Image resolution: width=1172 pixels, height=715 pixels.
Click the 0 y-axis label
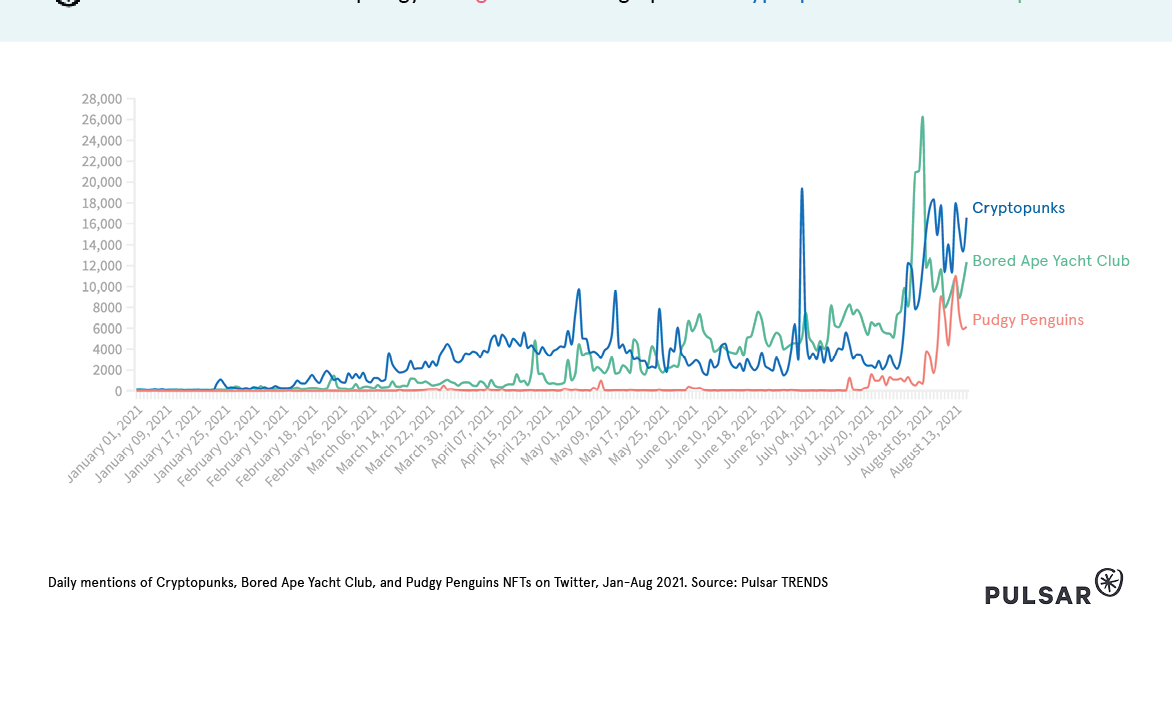(x=117, y=391)
